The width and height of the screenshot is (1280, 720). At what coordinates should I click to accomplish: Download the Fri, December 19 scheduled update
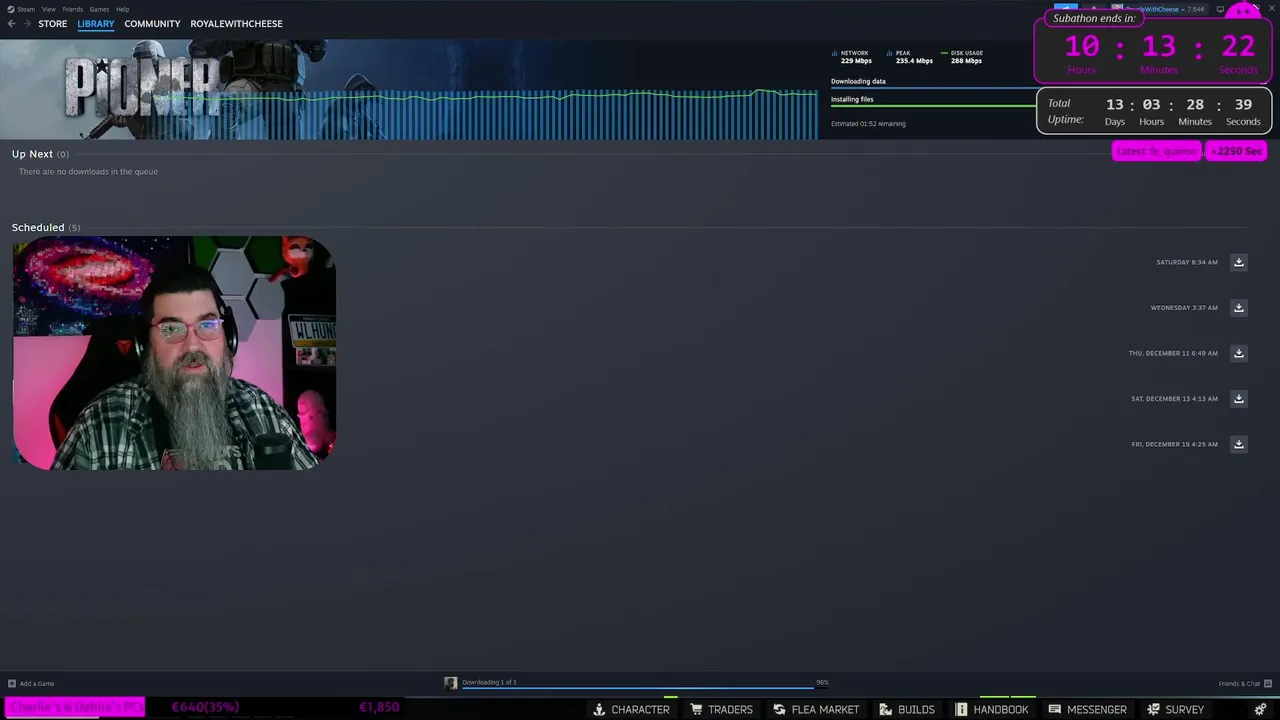1238,444
